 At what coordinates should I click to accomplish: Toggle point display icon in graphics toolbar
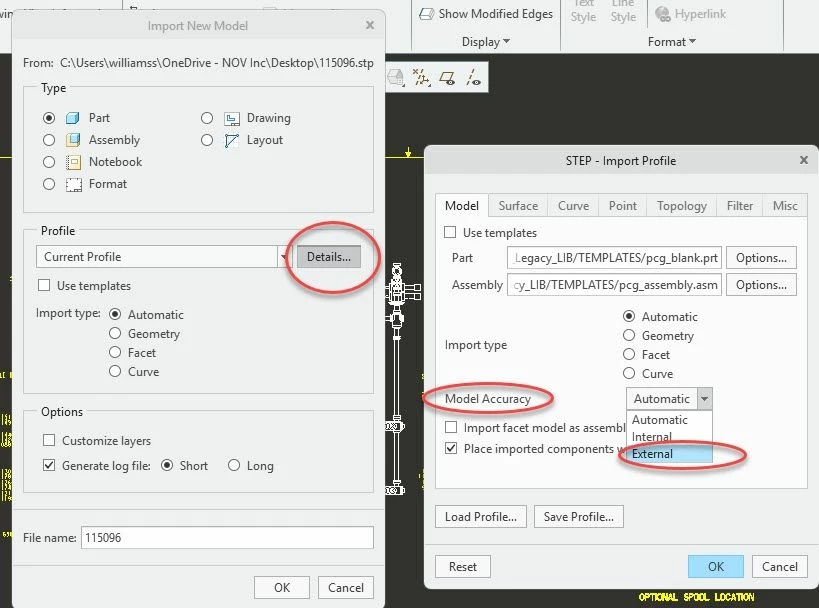pyautogui.click(x=421, y=77)
